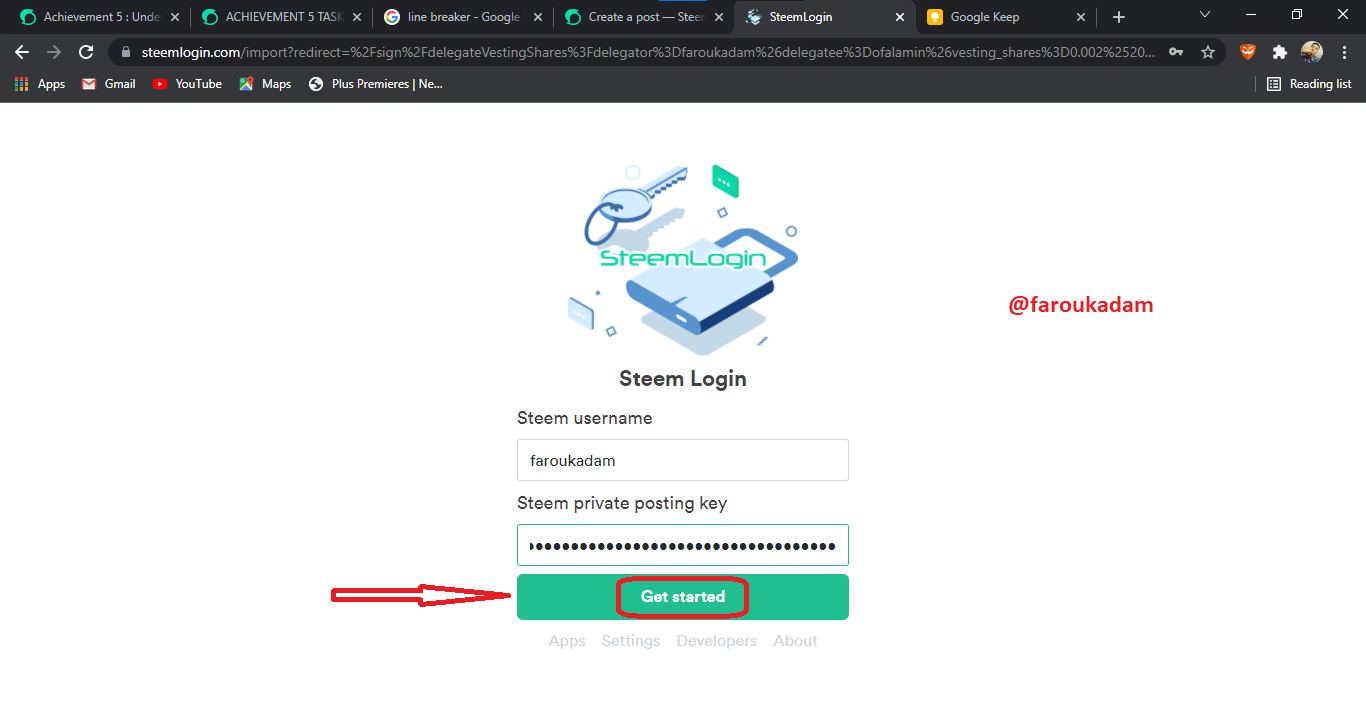The width and height of the screenshot is (1366, 728).
Task: Reload the page with the browser refresh icon
Action: click(x=86, y=52)
